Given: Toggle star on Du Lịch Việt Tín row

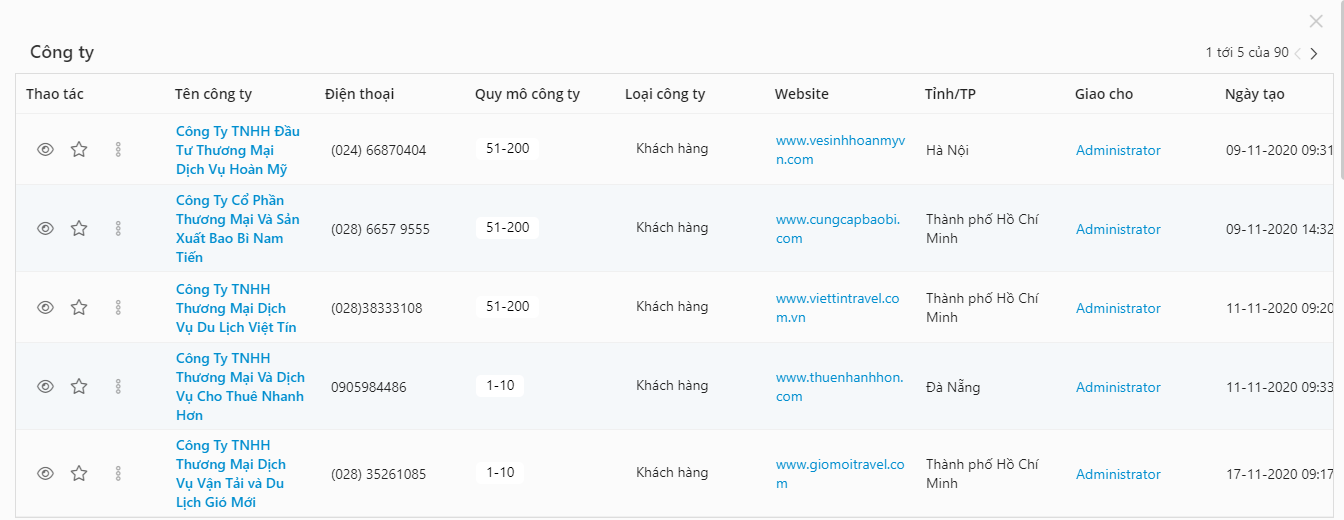Looking at the screenshot, I should coord(79,307).
